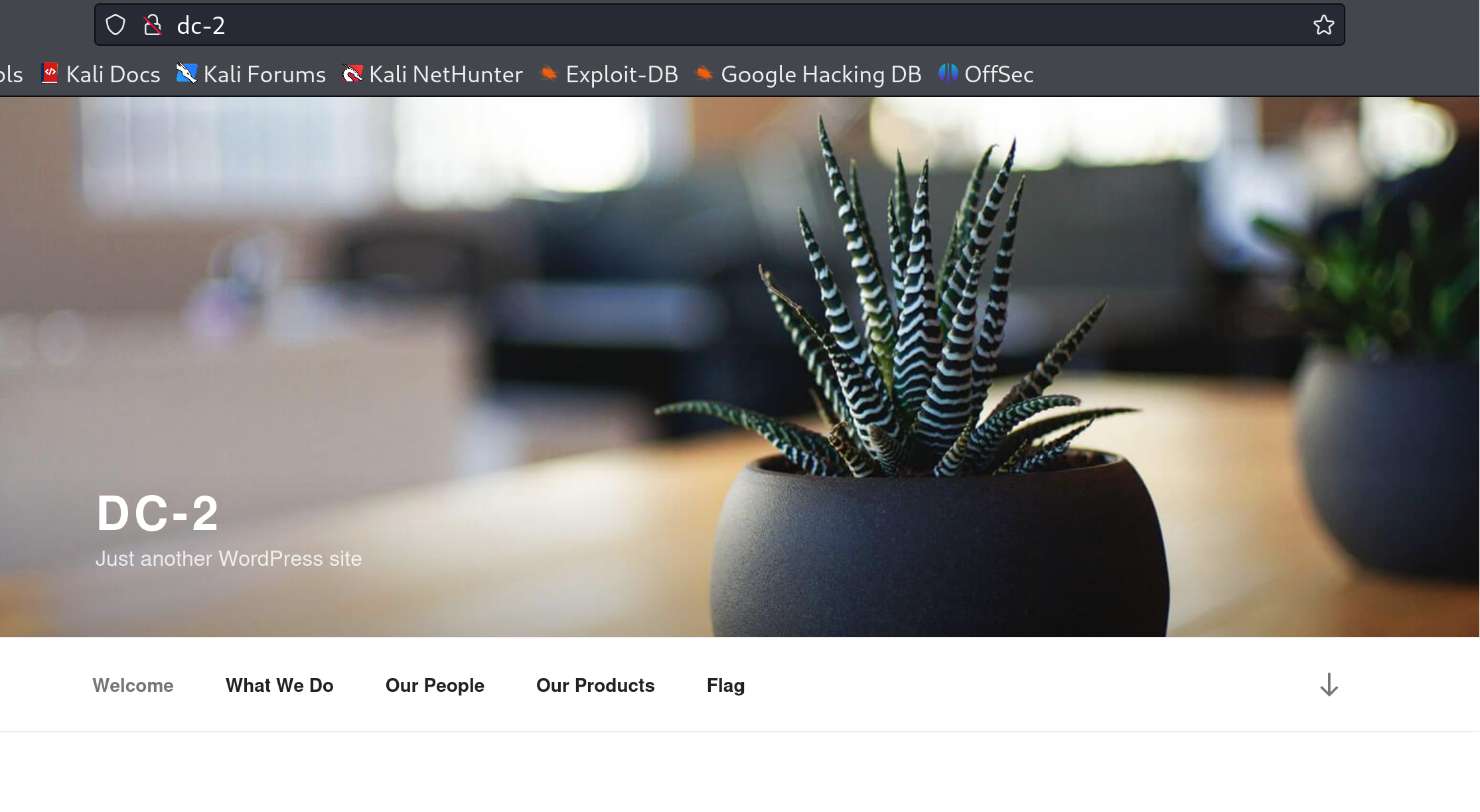Click the Exploit-DB bookmark favicon
Screen dimensions: 1480x812
tap(548, 74)
